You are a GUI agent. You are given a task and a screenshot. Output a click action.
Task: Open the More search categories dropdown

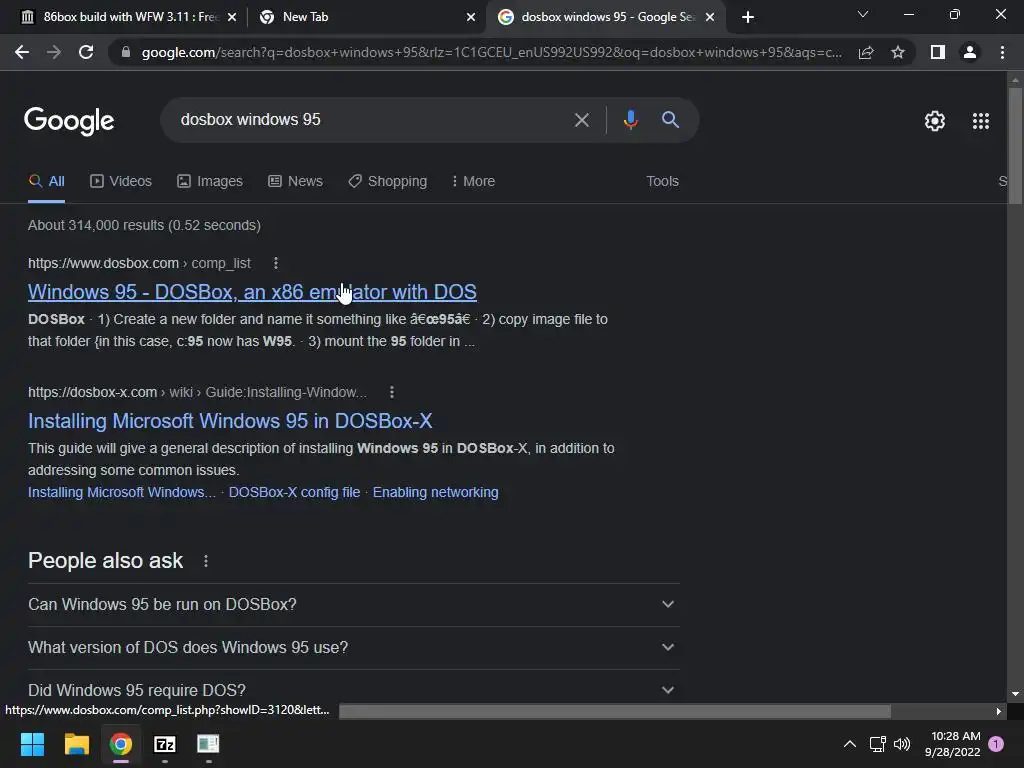point(473,182)
